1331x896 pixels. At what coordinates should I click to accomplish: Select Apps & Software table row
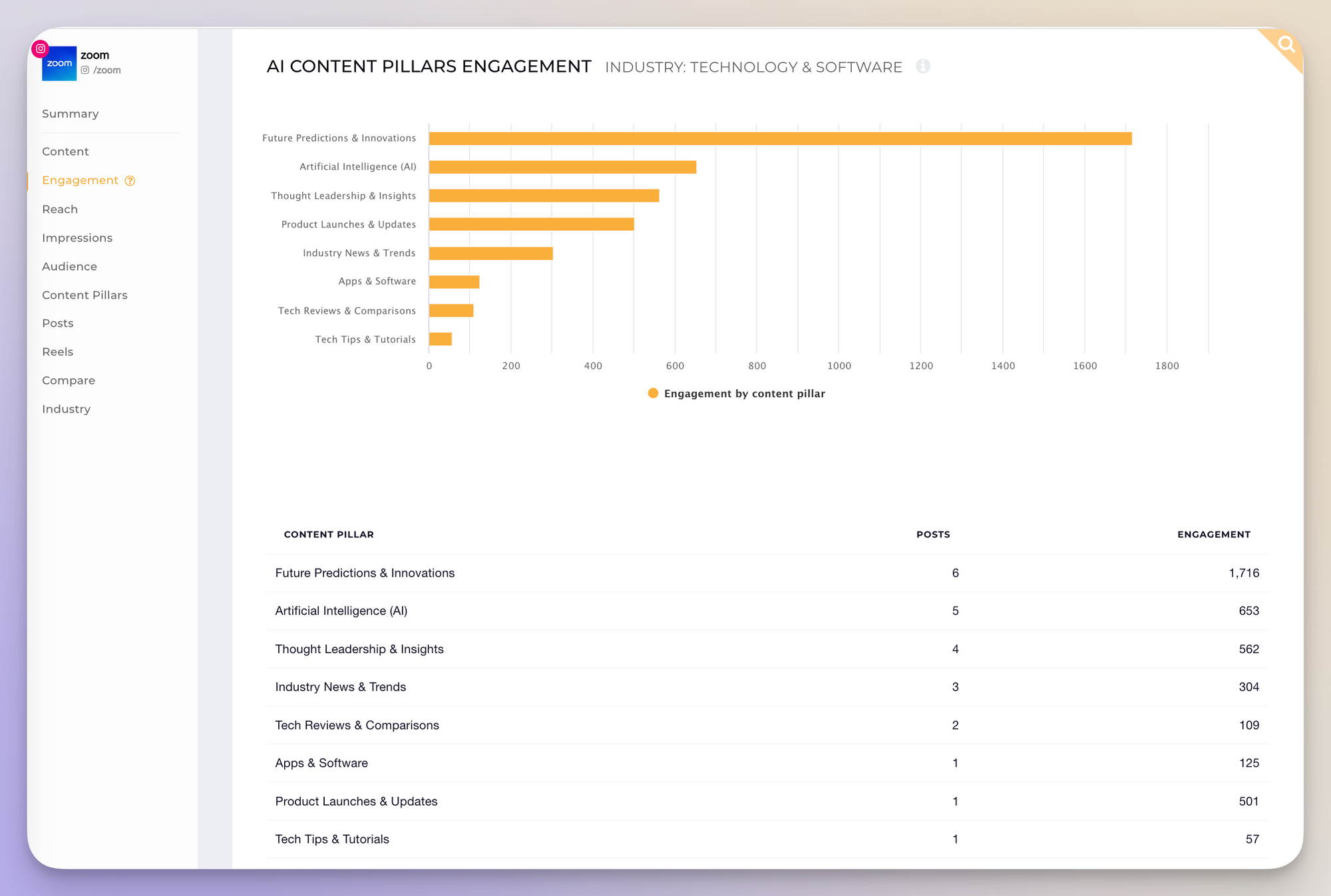pyautogui.click(x=767, y=764)
